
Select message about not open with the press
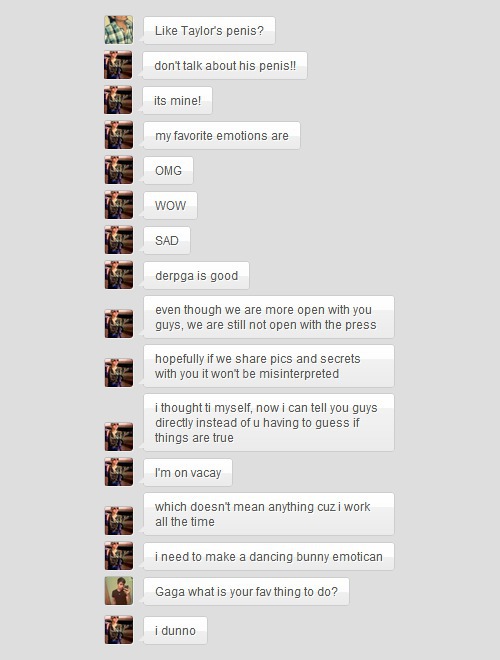pos(269,317)
